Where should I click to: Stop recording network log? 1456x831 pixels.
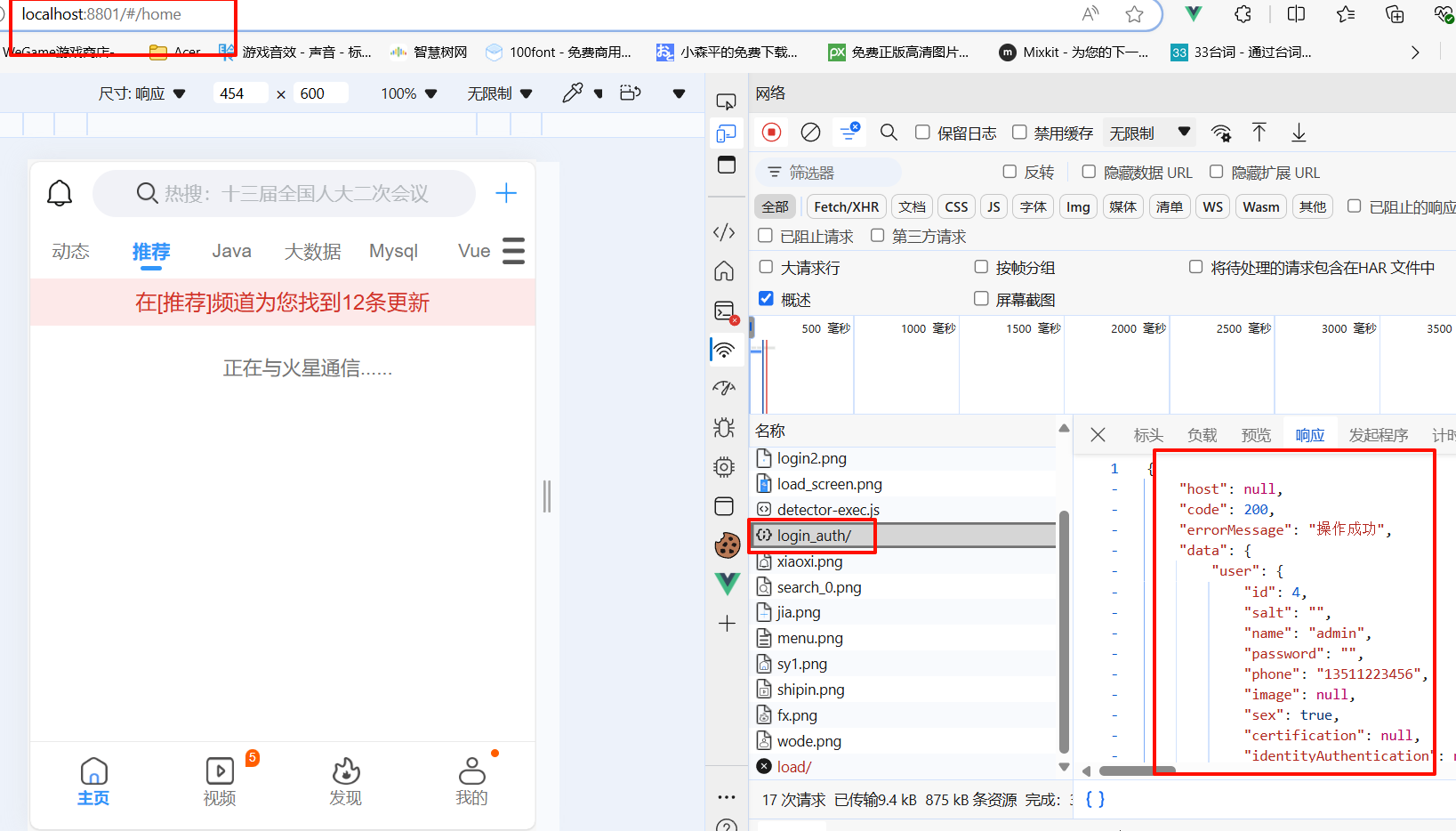(771, 133)
